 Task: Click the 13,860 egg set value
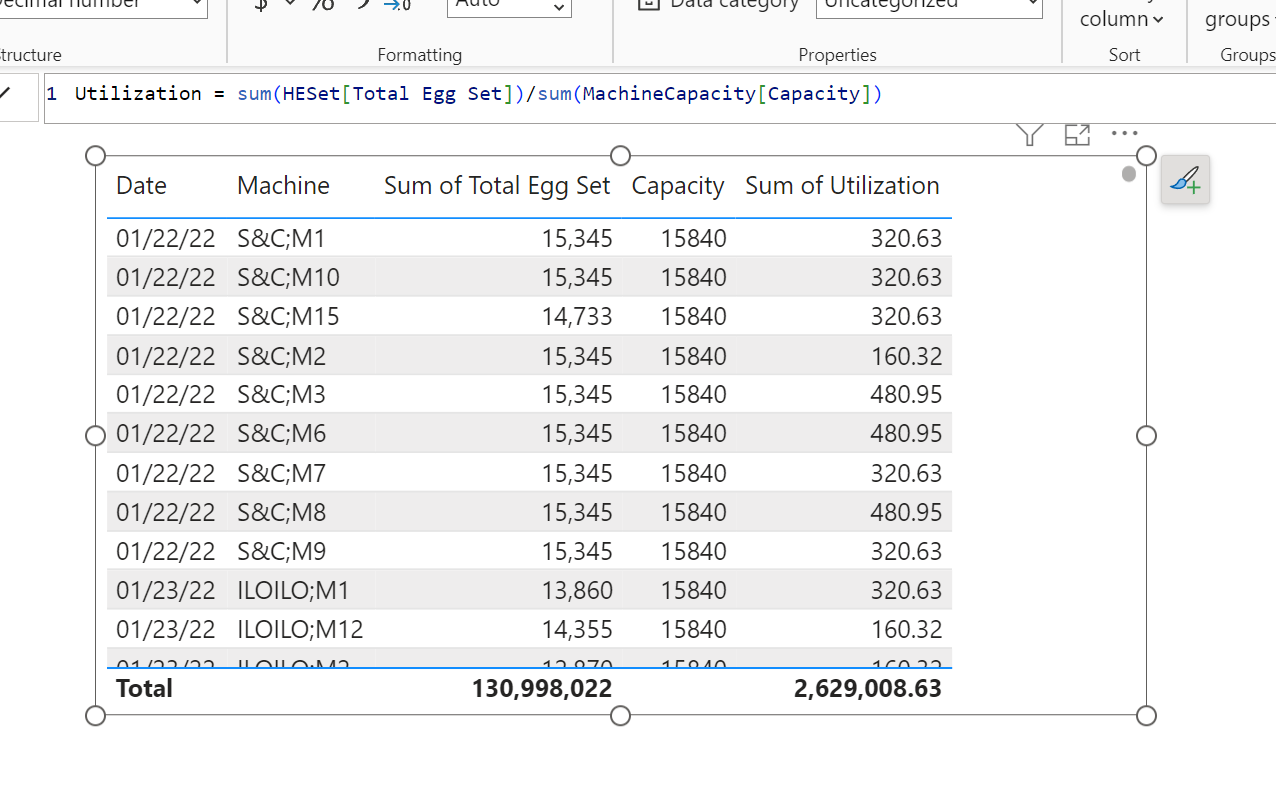pos(576,590)
